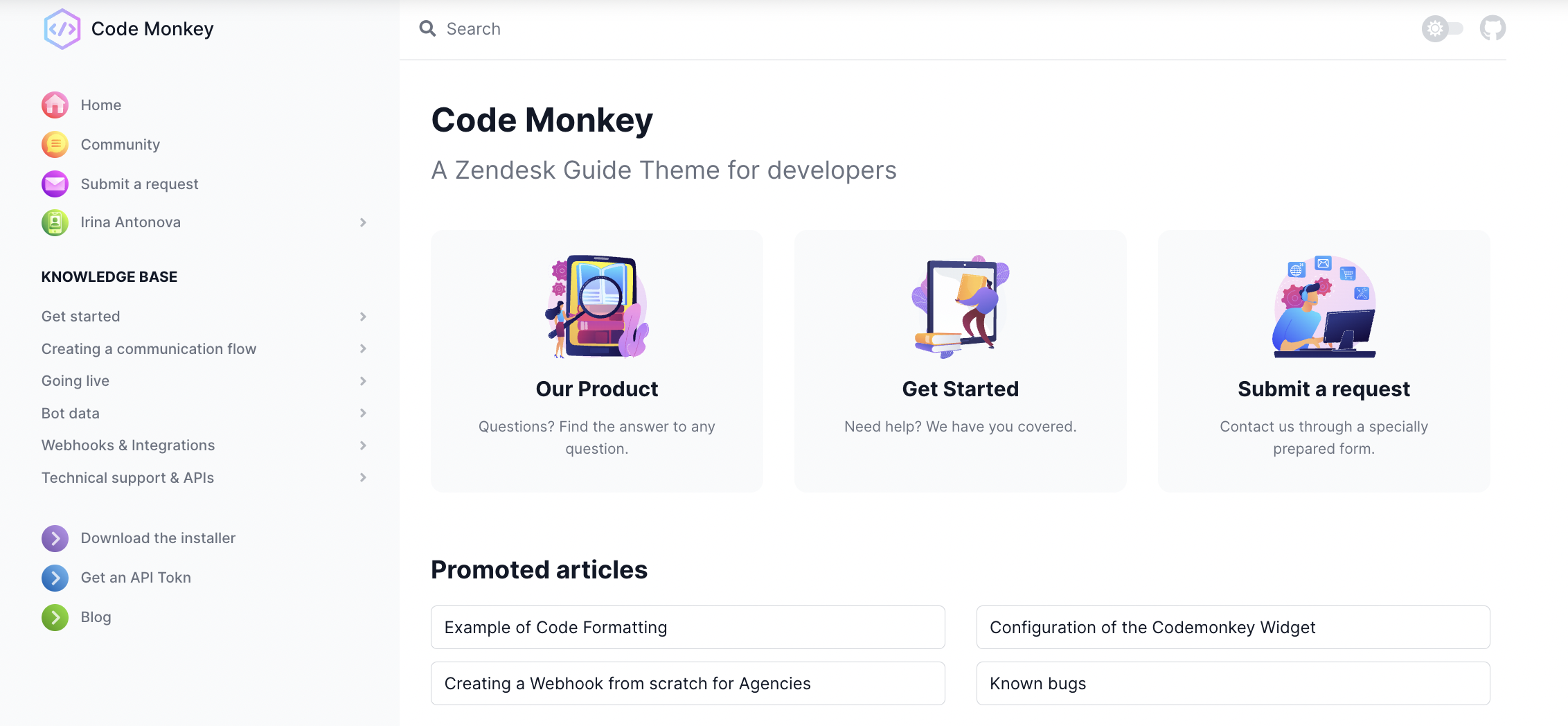This screenshot has height=726, width=1568.
Task: Expand the Webhooks & Integrations section
Action: [x=363, y=445]
